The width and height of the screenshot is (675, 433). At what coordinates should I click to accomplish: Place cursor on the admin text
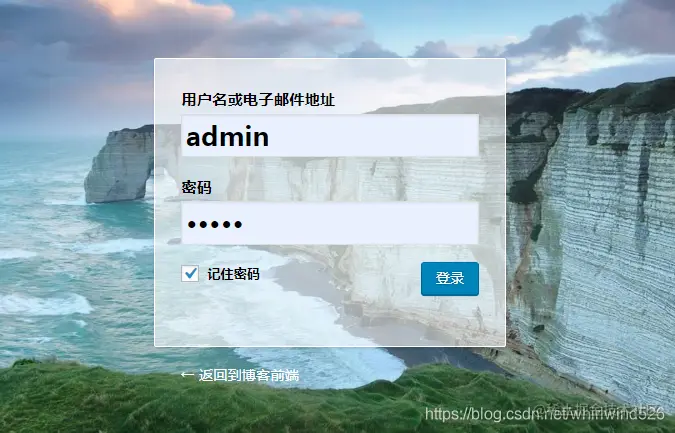point(227,137)
